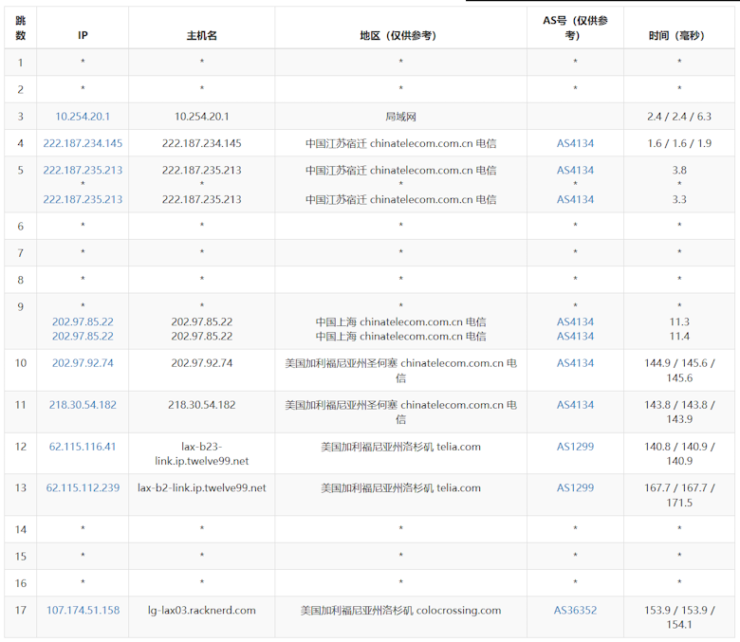The image size is (740, 642).
Task: Click the 主机名 column header
Action: coord(202,35)
